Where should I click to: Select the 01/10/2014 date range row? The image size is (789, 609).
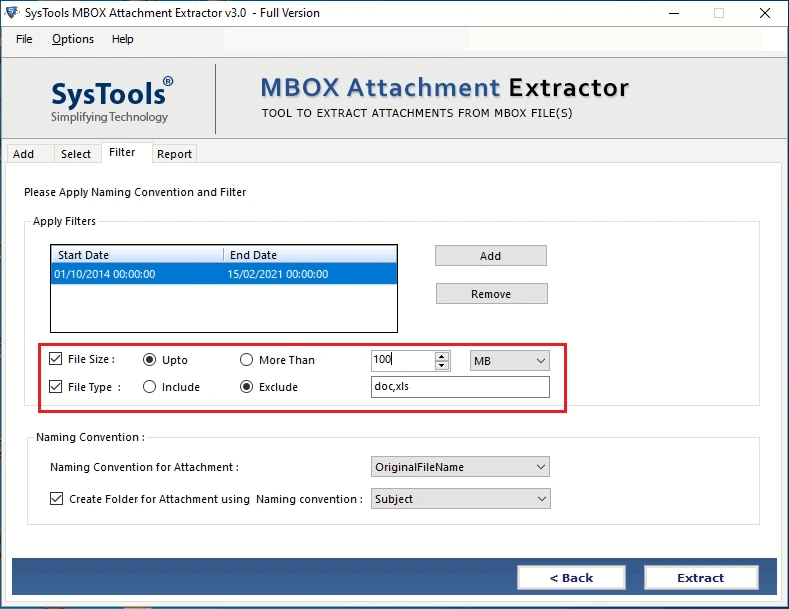pos(224,274)
